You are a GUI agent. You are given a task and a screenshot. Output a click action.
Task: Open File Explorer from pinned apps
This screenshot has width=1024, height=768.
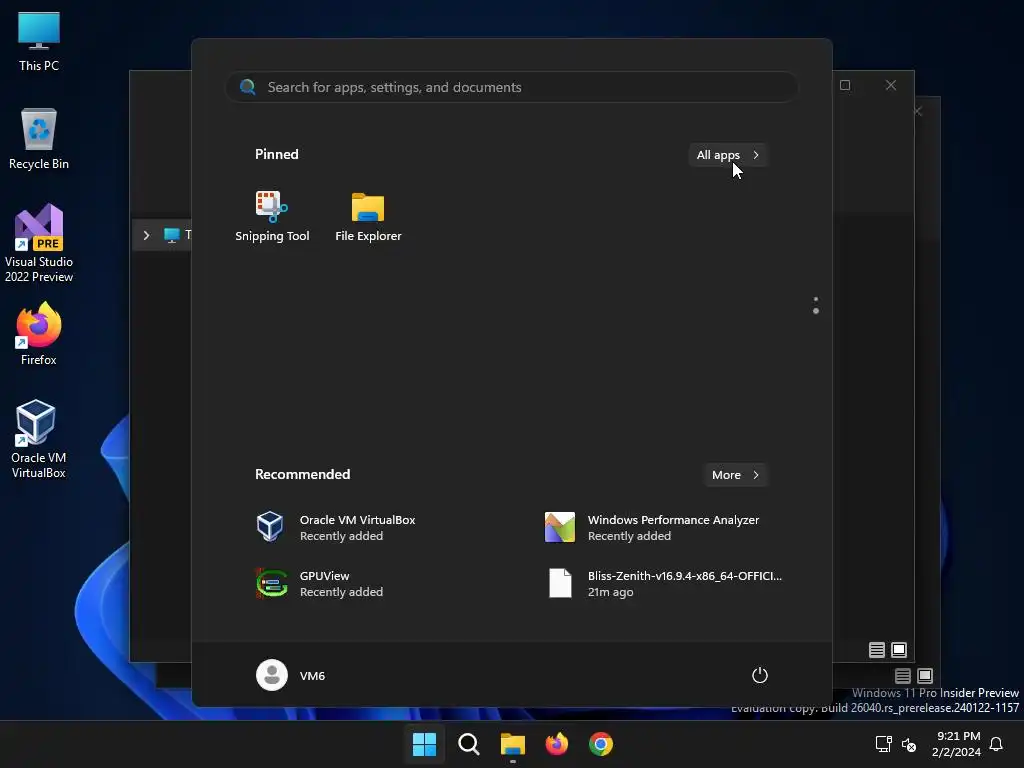368,216
